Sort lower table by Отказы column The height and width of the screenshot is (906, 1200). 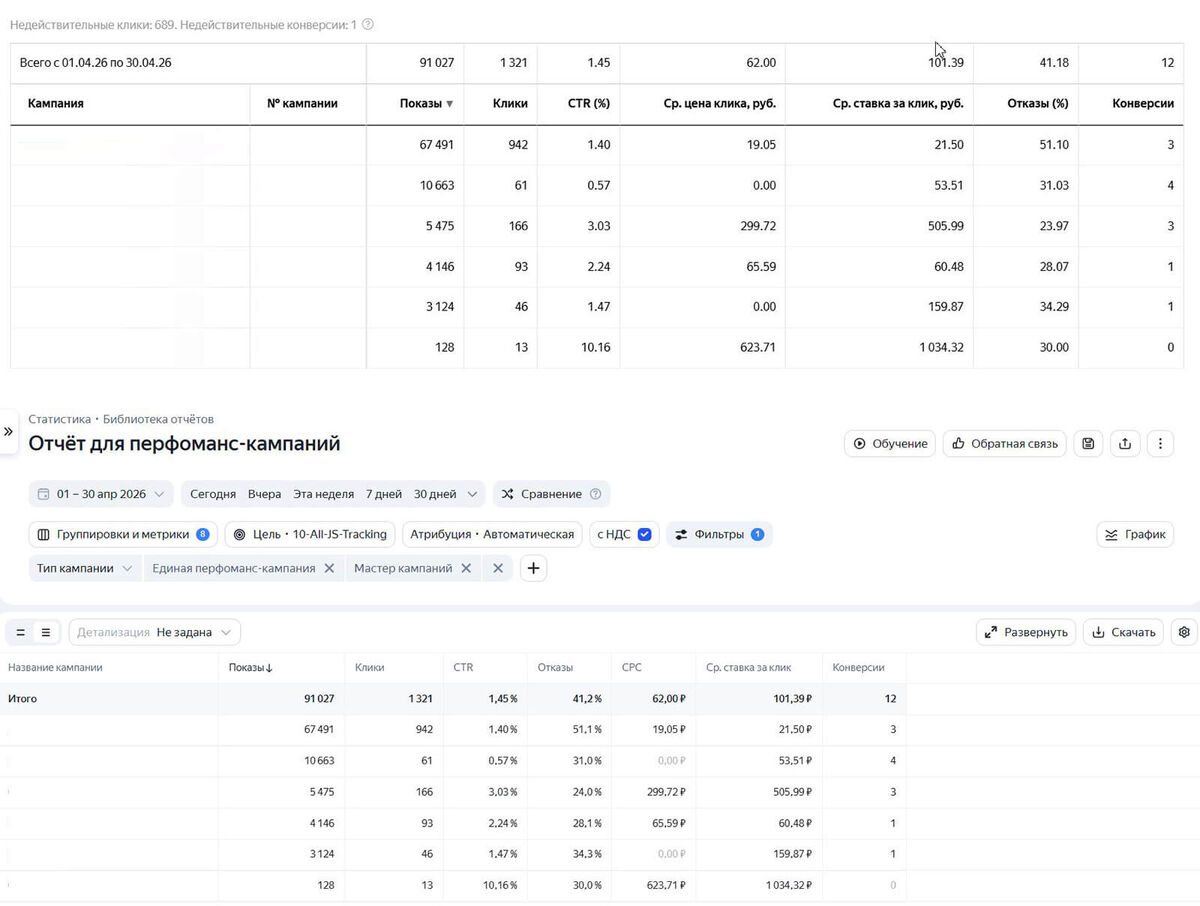point(555,667)
